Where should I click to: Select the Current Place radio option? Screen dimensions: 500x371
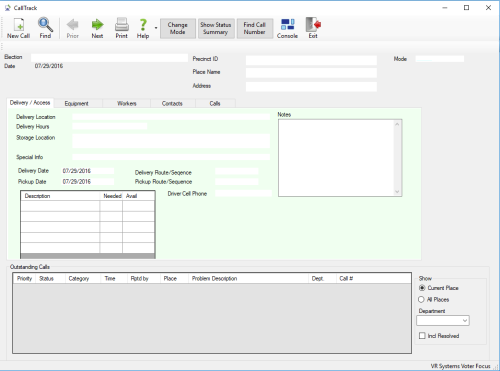tap(422, 288)
